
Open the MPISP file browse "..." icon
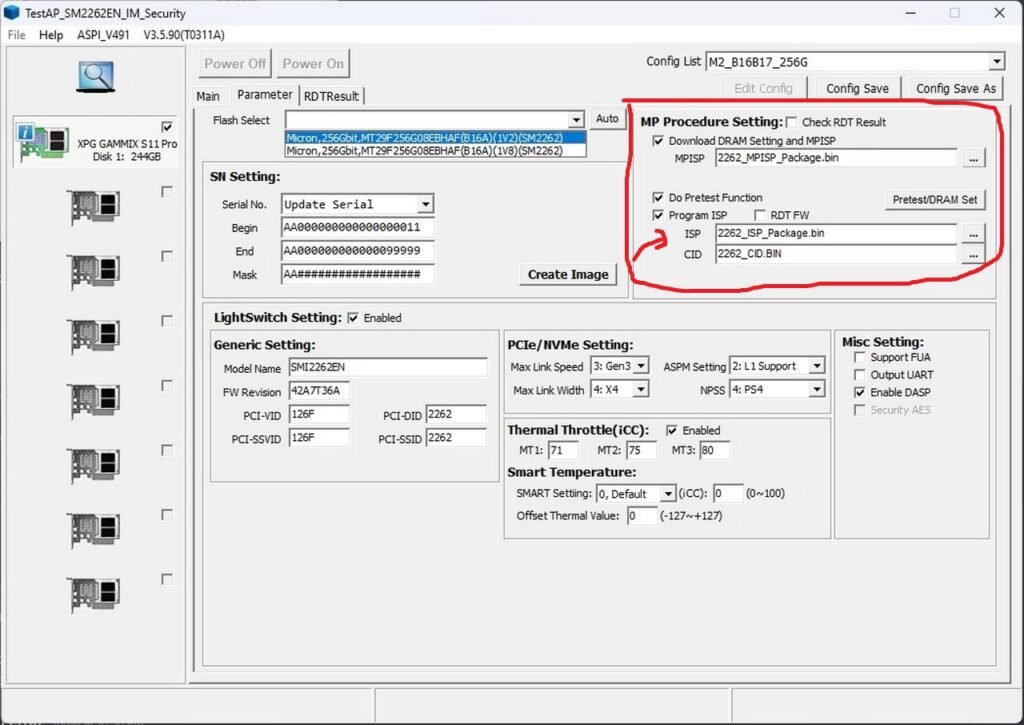[x=973, y=157]
